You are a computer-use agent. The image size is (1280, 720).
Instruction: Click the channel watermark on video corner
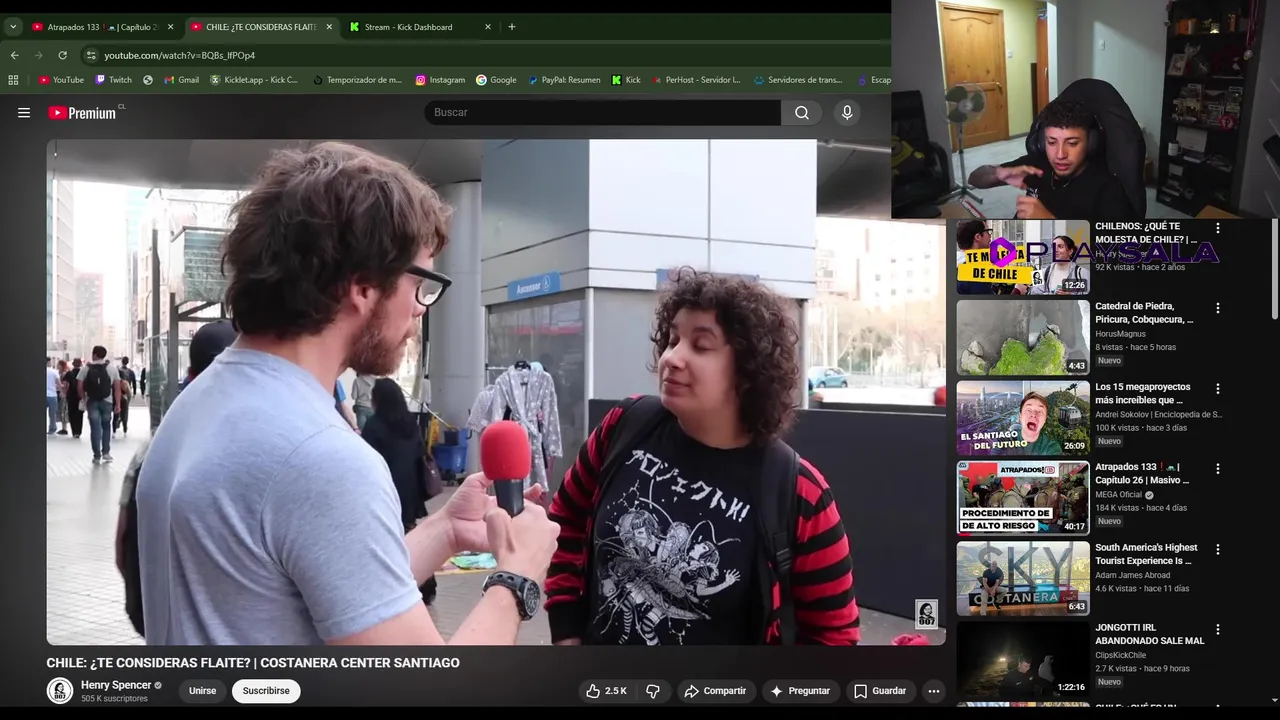(927, 614)
